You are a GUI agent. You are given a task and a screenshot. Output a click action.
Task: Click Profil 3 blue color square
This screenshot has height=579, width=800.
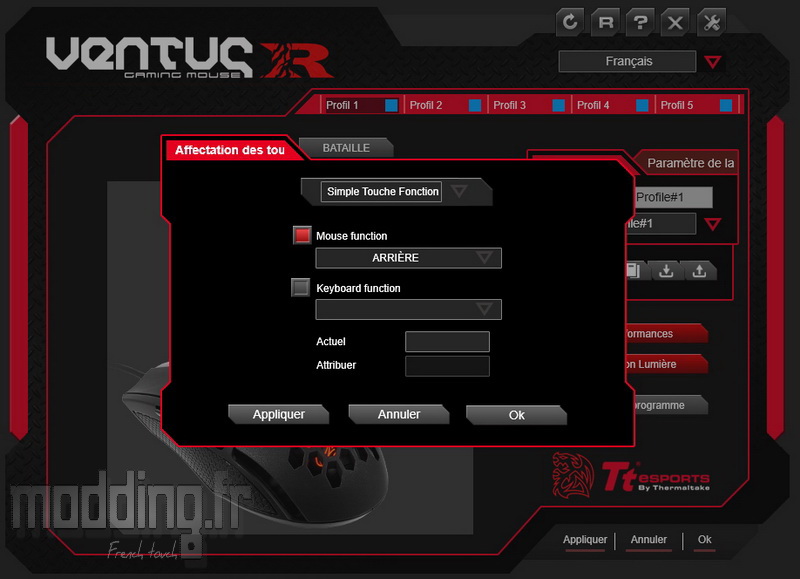pos(559,105)
